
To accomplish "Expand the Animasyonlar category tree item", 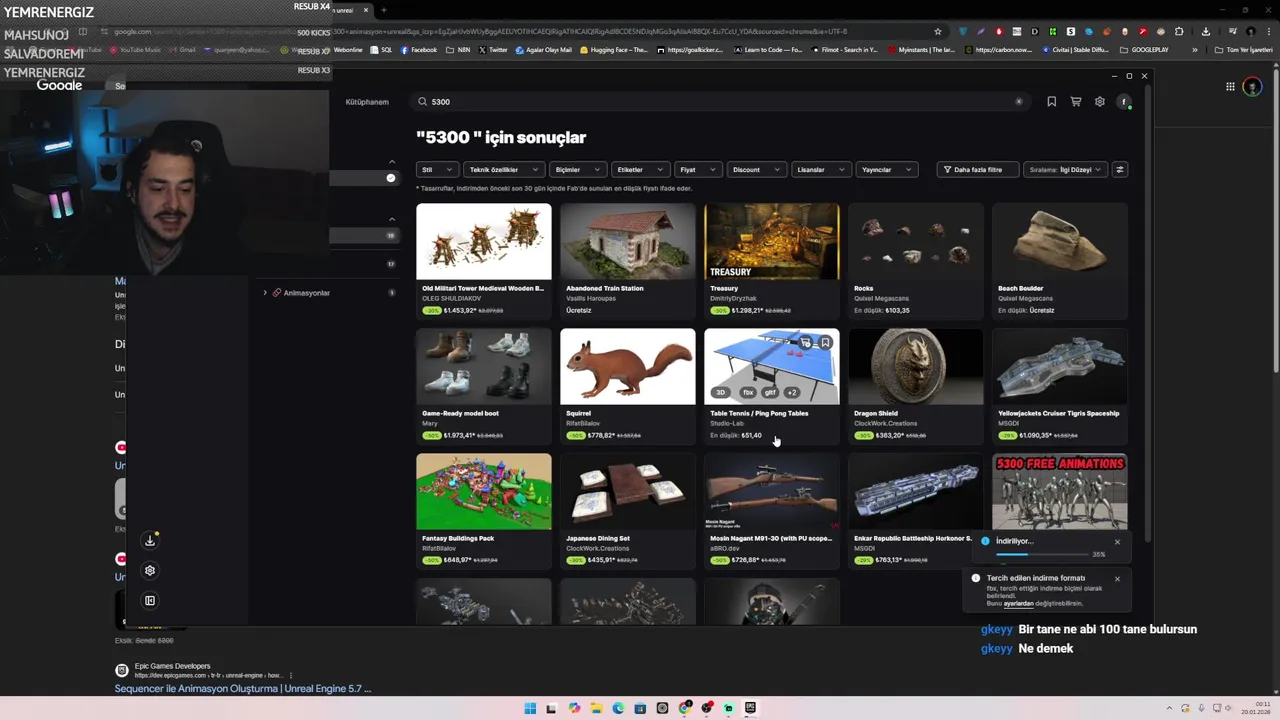I will [x=265, y=293].
